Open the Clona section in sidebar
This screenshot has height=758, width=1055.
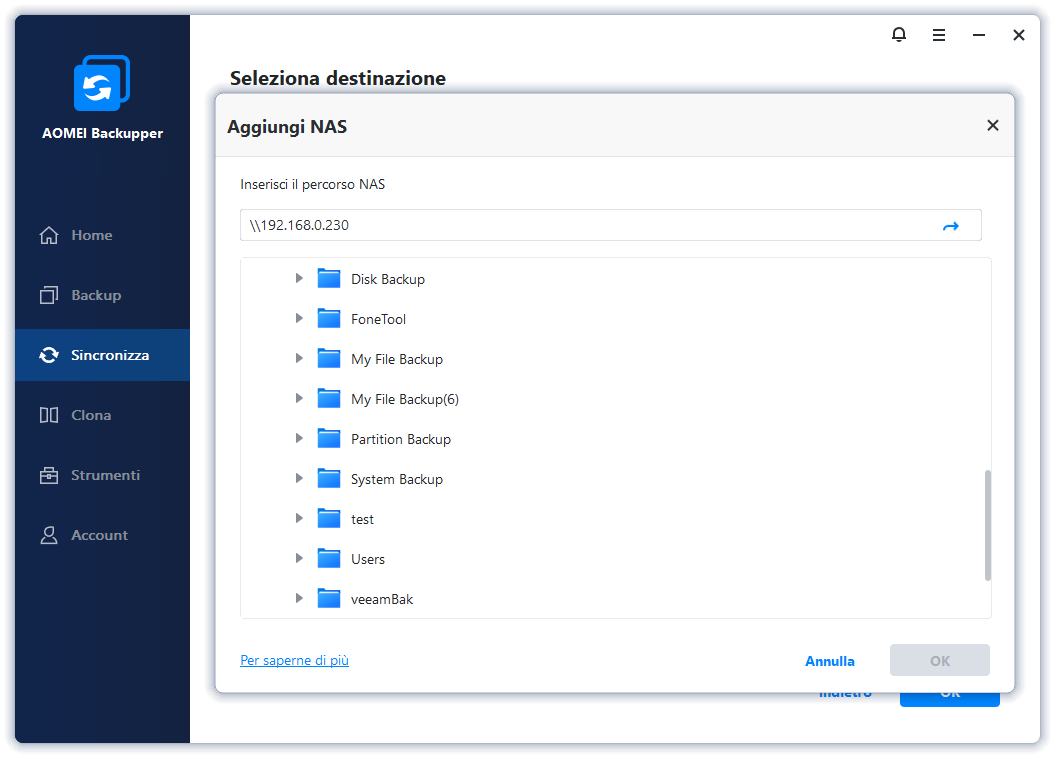[90, 415]
